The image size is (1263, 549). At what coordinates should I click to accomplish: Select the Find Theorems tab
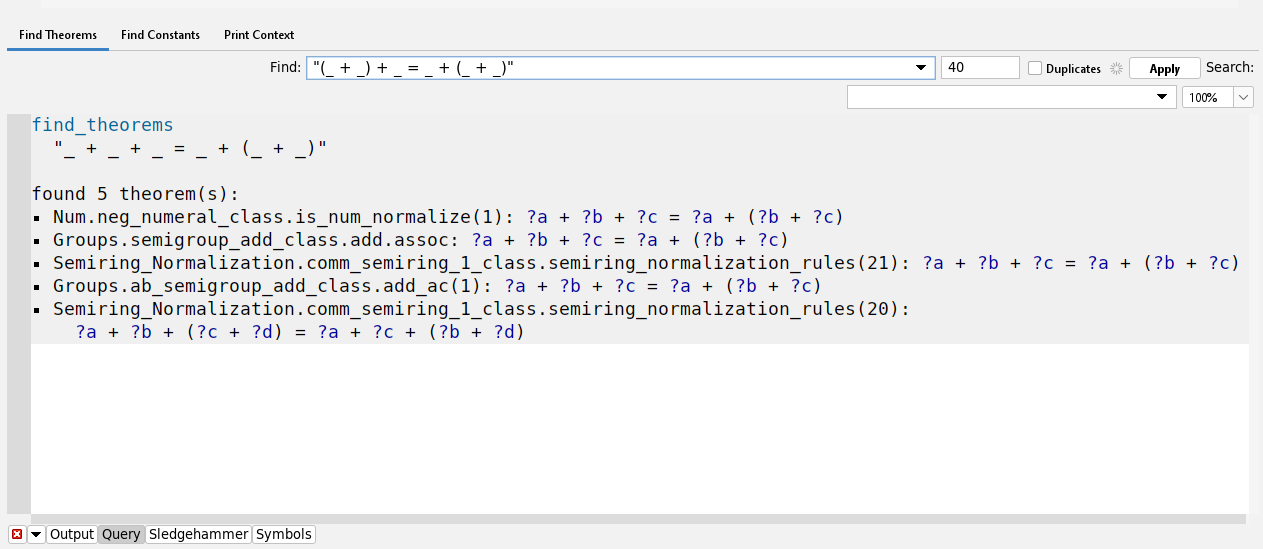pyautogui.click(x=58, y=35)
